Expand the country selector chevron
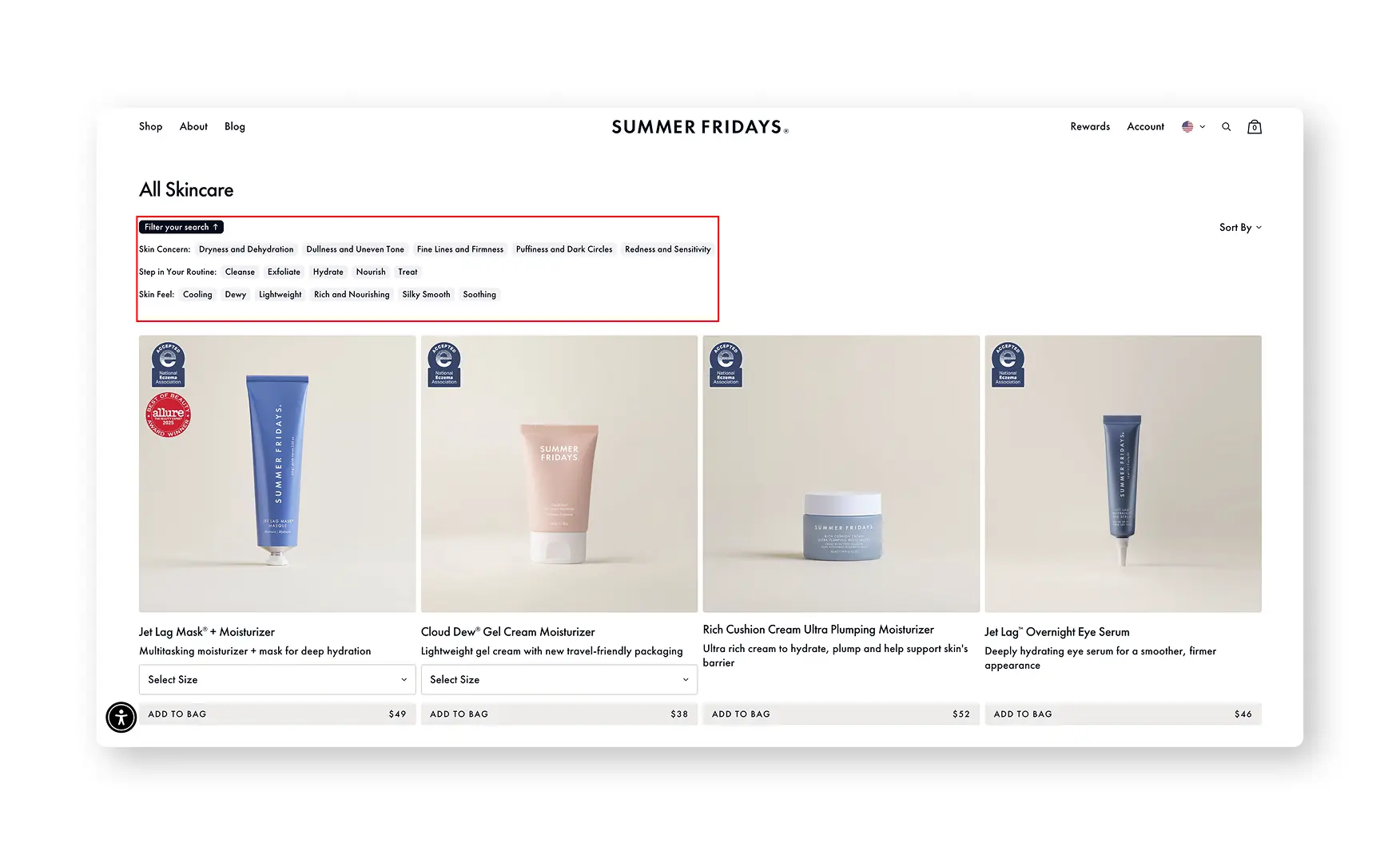 point(1202,127)
